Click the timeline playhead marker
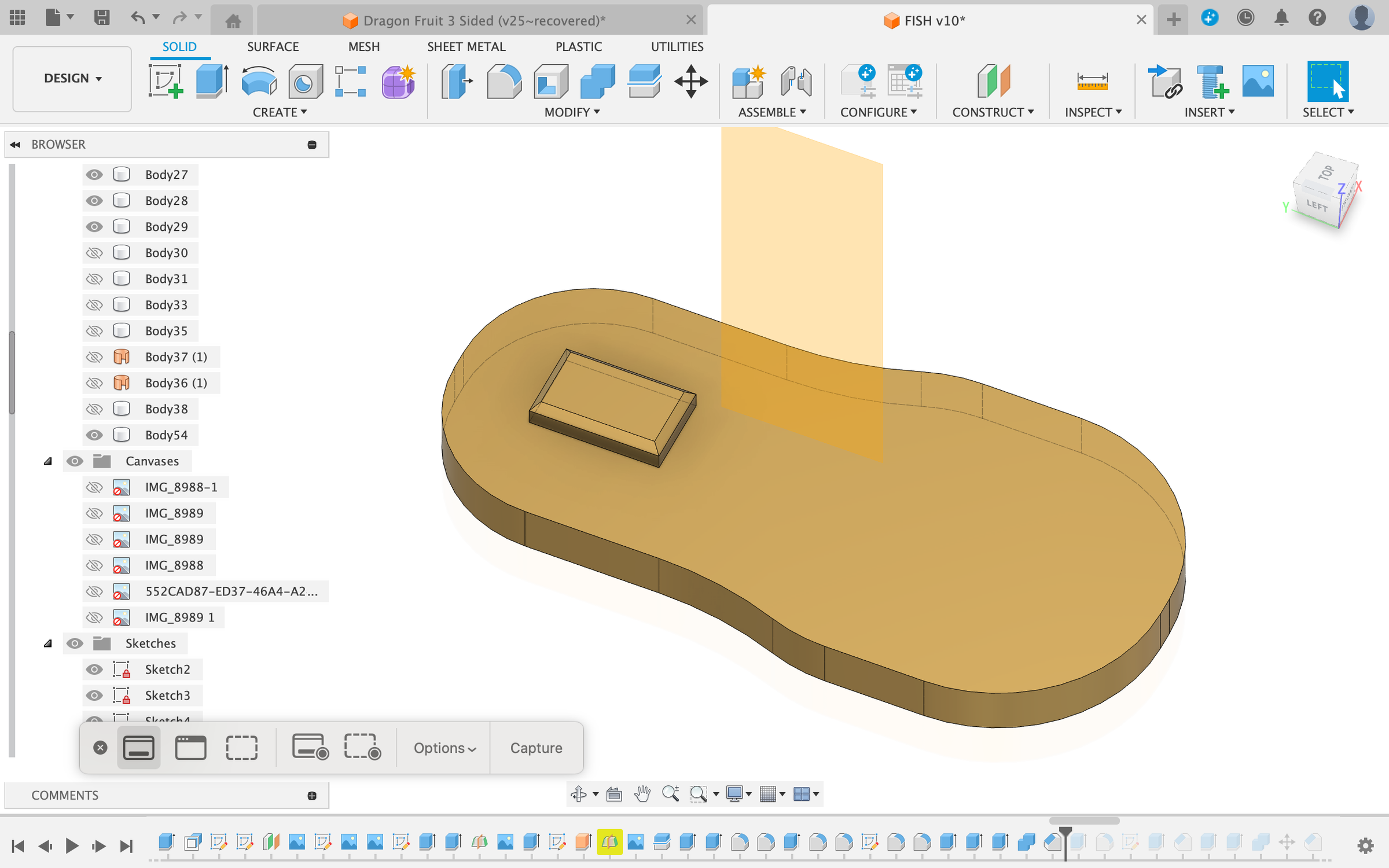Viewport: 1389px width, 868px height. pyautogui.click(x=1067, y=829)
